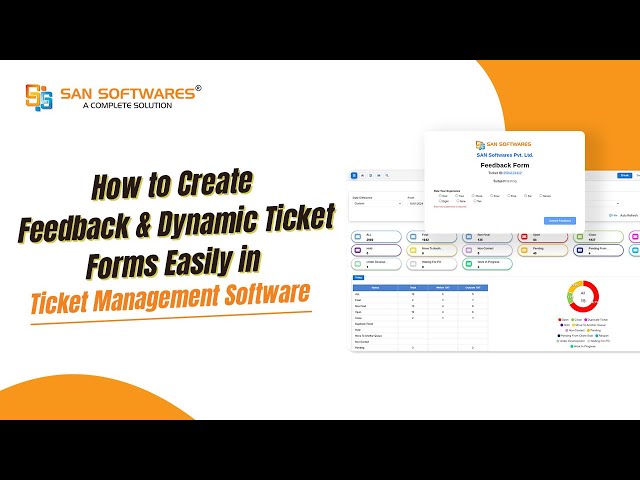Open the green Close tickets card icon
This screenshot has height=480, width=640.
pyautogui.click(x=580, y=237)
